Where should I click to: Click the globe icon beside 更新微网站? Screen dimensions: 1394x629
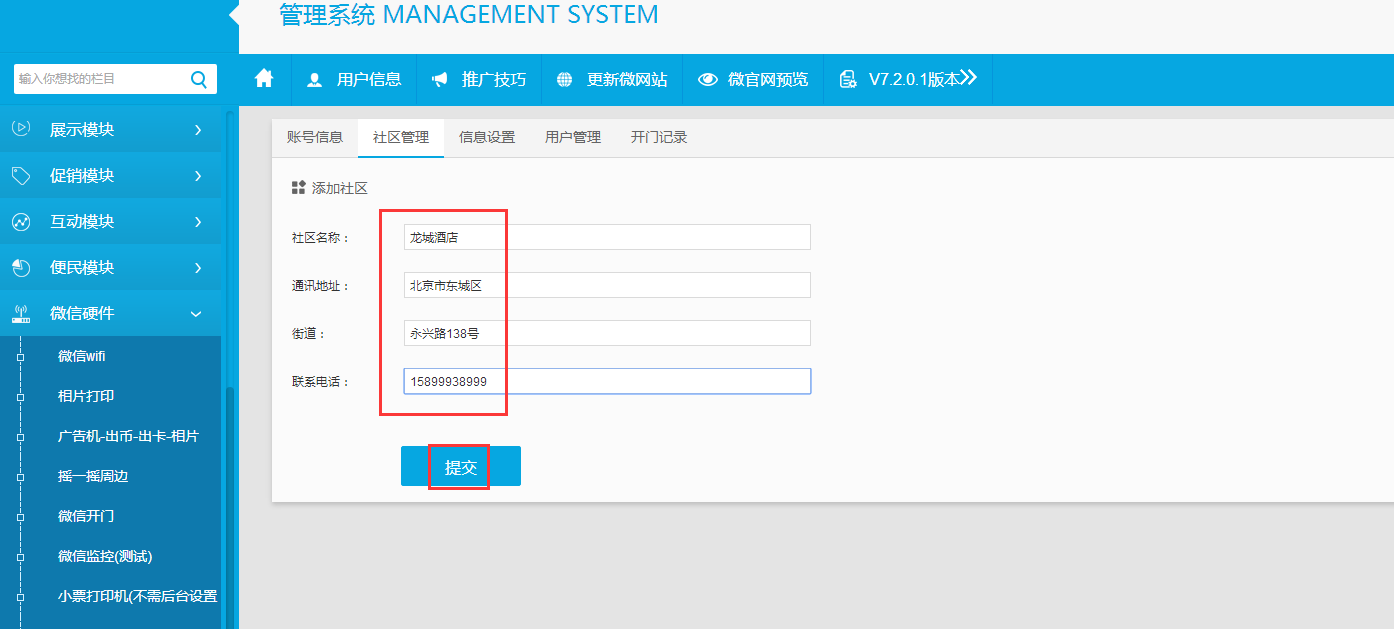pos(565,79)
